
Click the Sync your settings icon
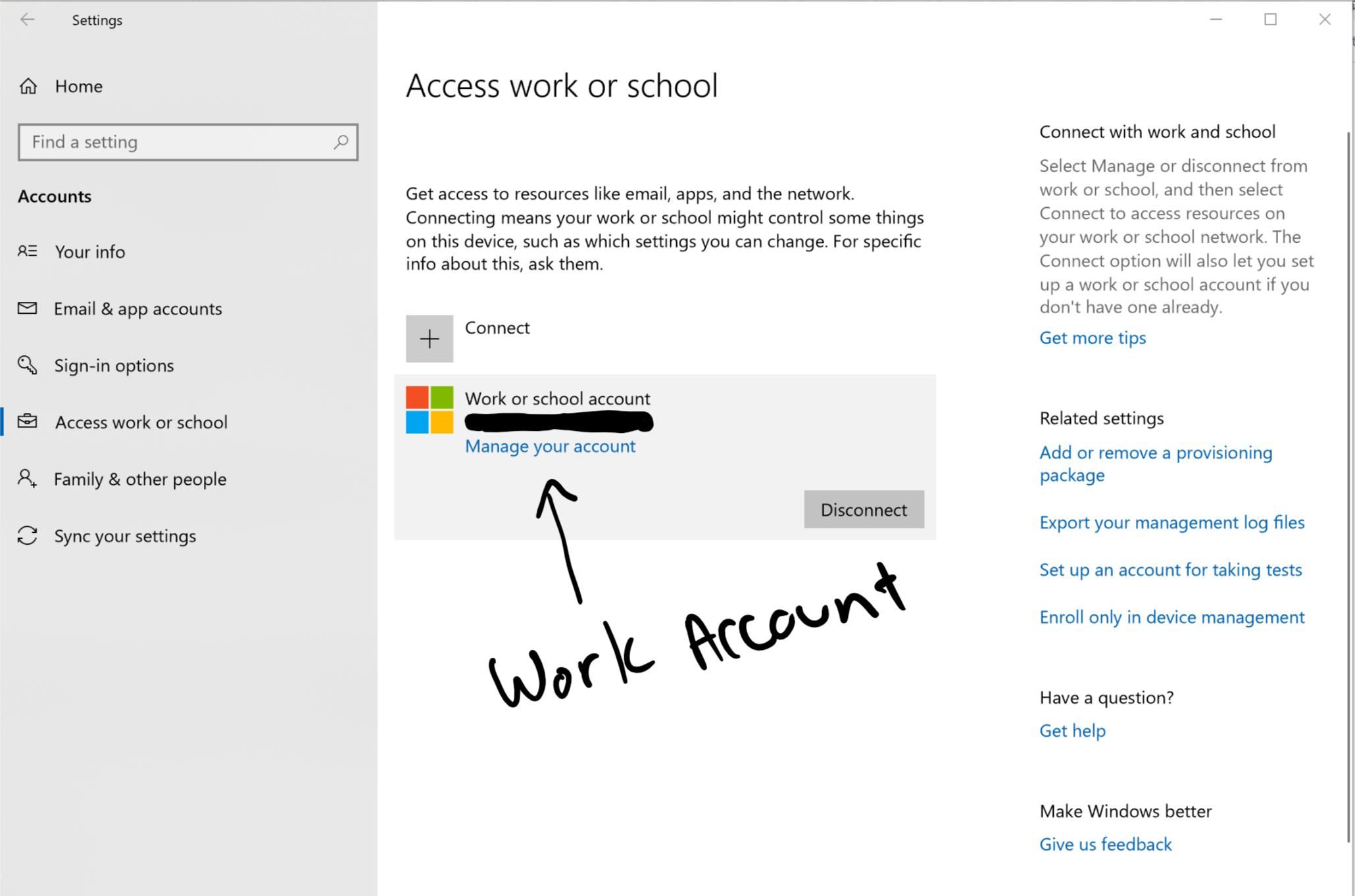click(28, 535)
